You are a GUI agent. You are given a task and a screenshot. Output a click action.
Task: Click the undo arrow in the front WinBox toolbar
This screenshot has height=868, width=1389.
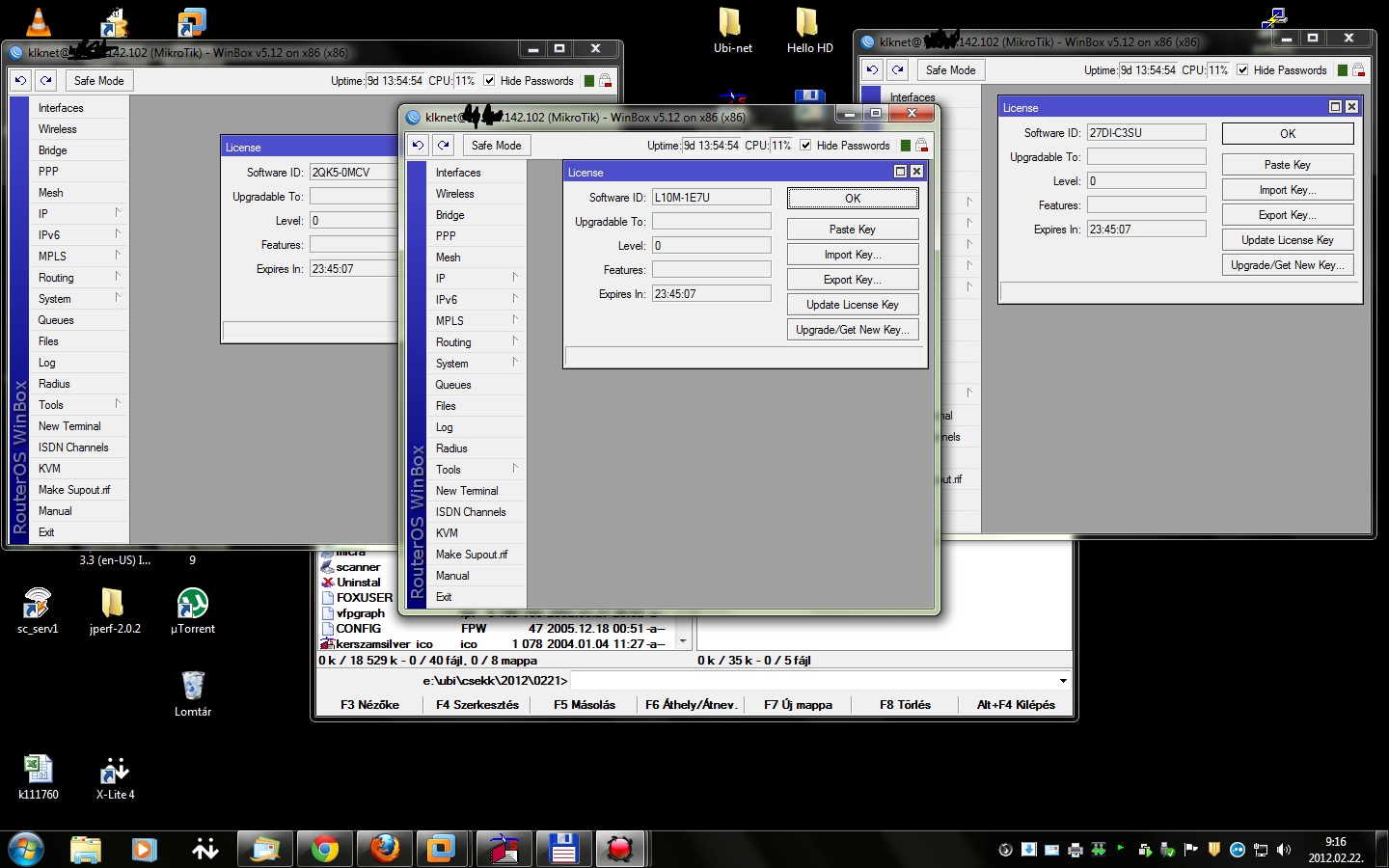pos(418,145)
